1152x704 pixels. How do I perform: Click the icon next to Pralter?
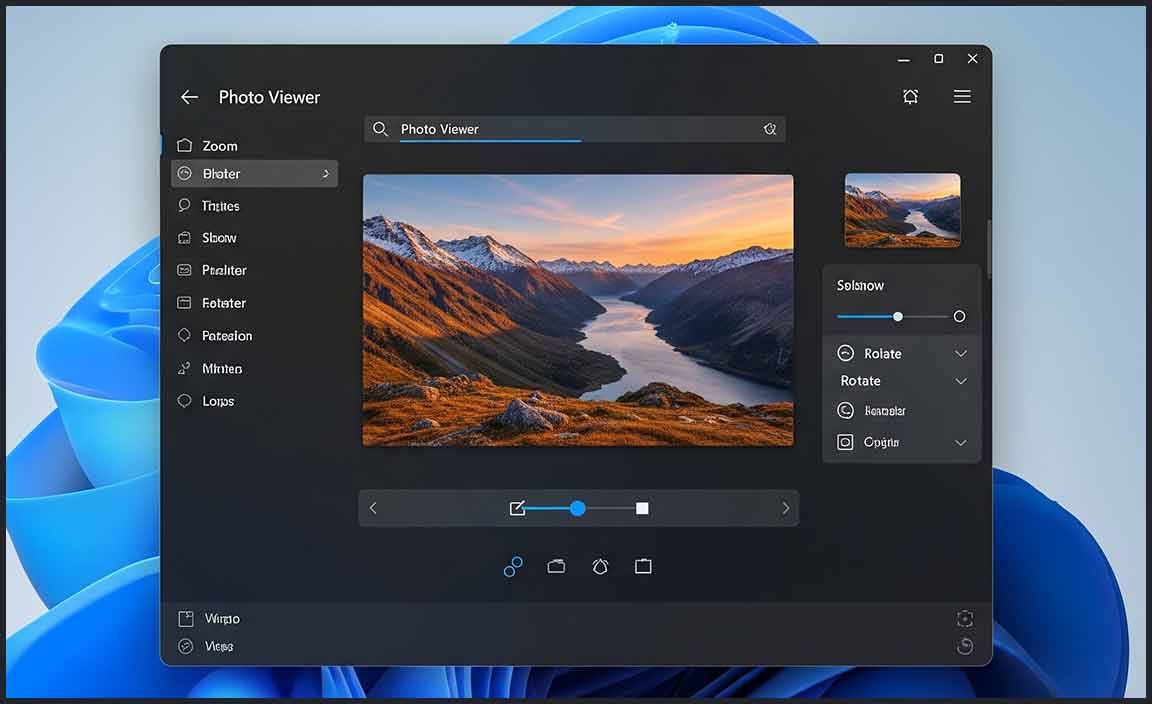pos(184,270)
